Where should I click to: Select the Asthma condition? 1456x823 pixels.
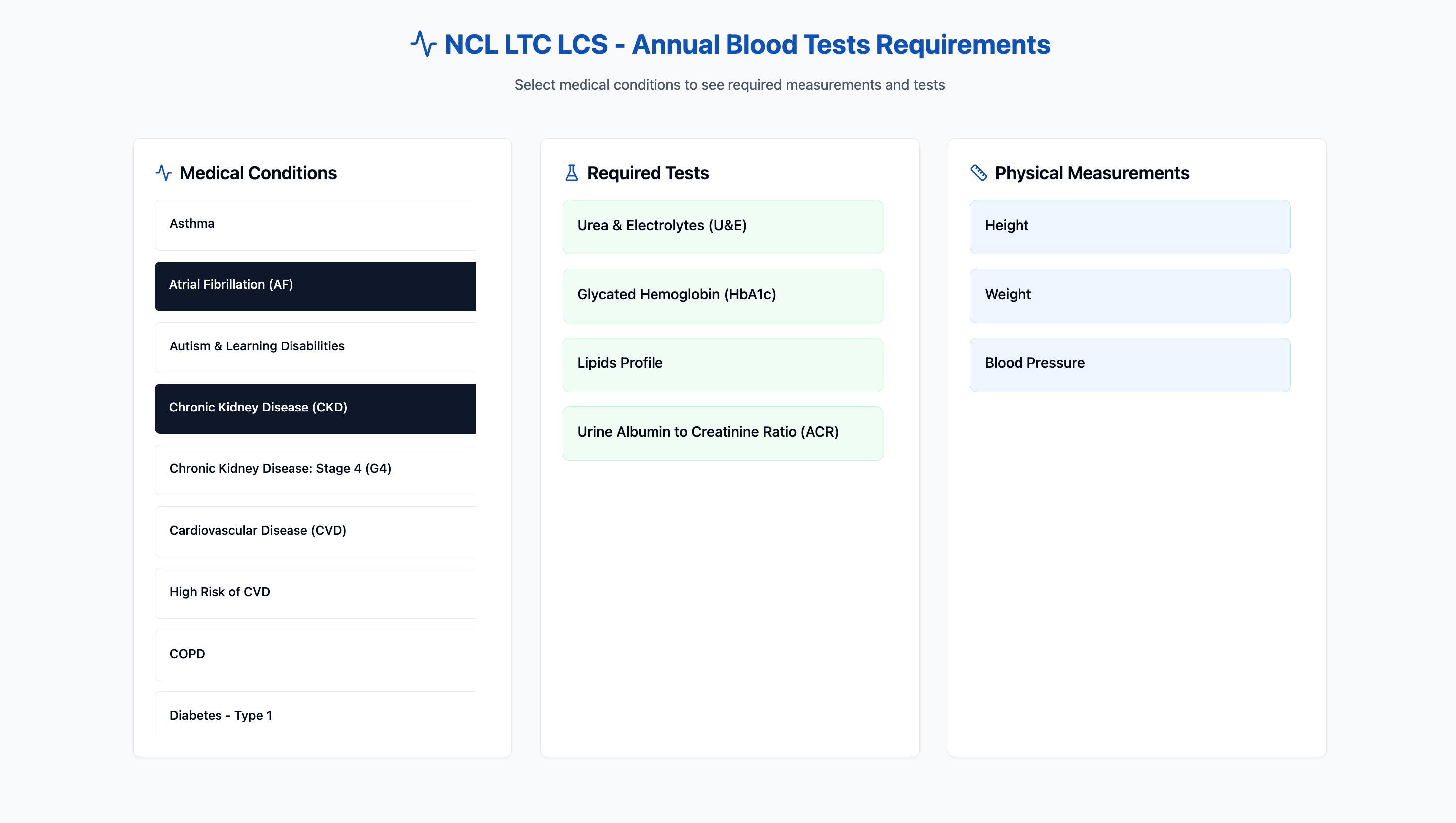pos(315,224)
